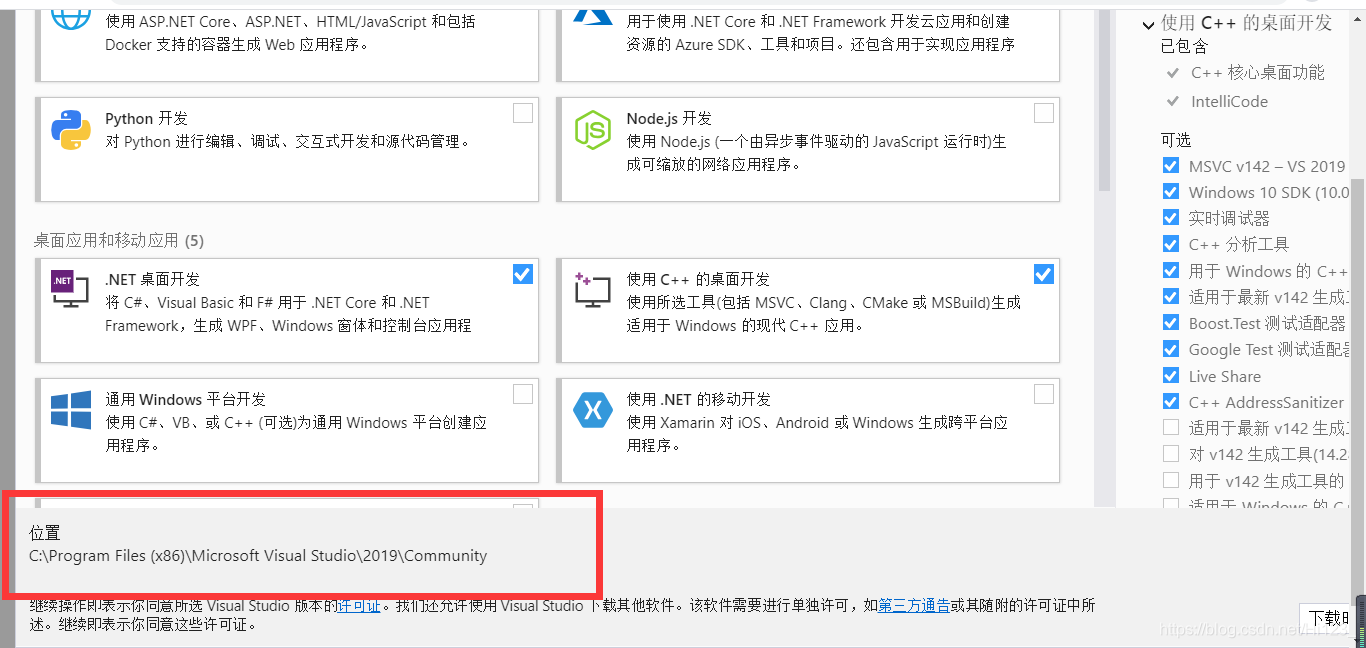Open the 许可证 link
The height and width of the screenshot is (648, 1366).
(x=358, y=605)
